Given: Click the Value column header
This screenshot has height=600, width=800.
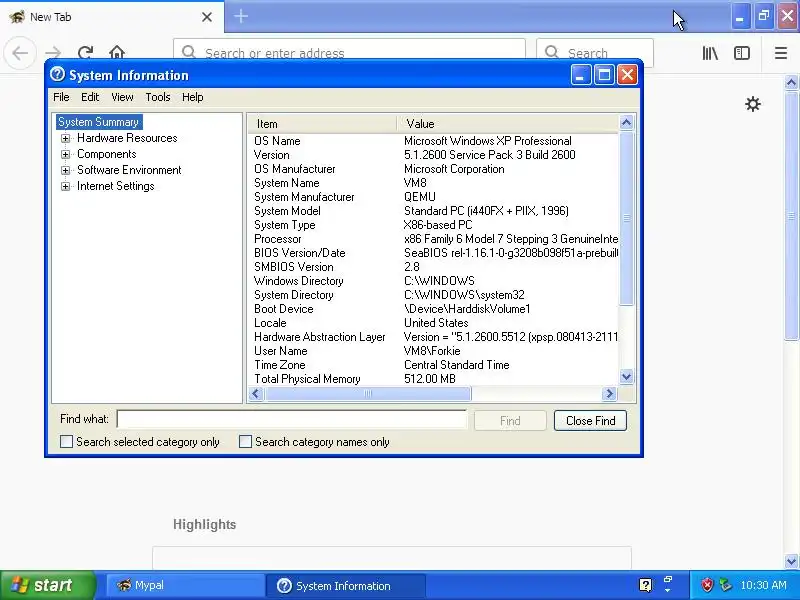Looking at the screenshot, I should [x=508, y=123].
